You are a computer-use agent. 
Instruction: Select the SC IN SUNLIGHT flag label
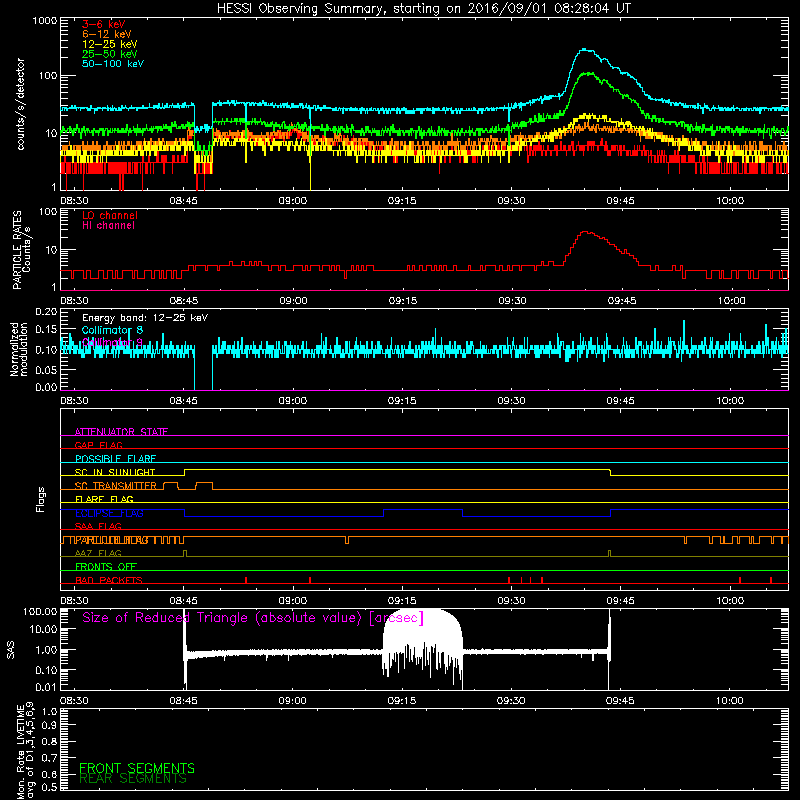pyautogui.click(x=115, y=472)
